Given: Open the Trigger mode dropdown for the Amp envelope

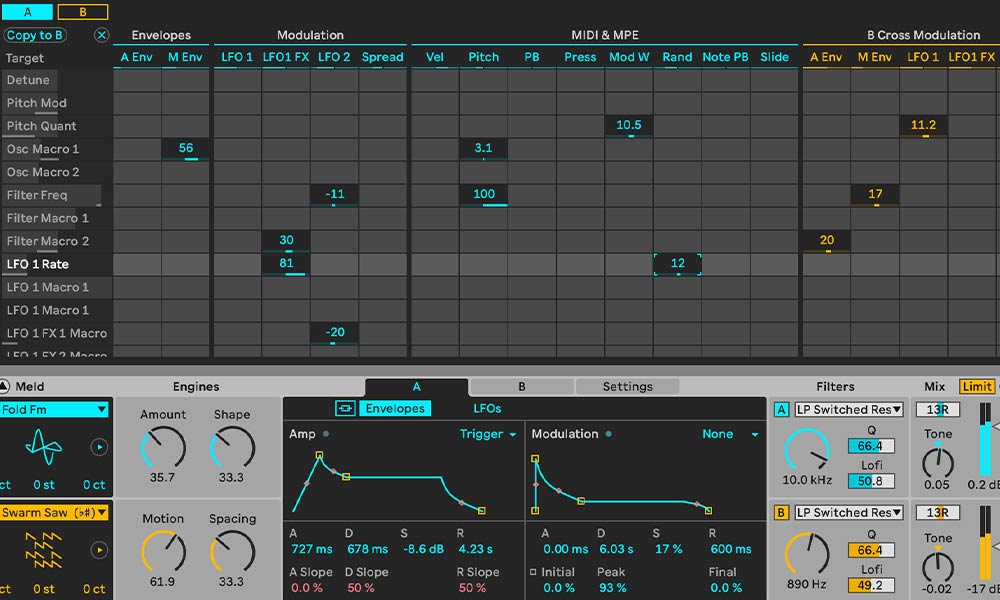Looking at the screenshot, I should (x=487, y=434).
